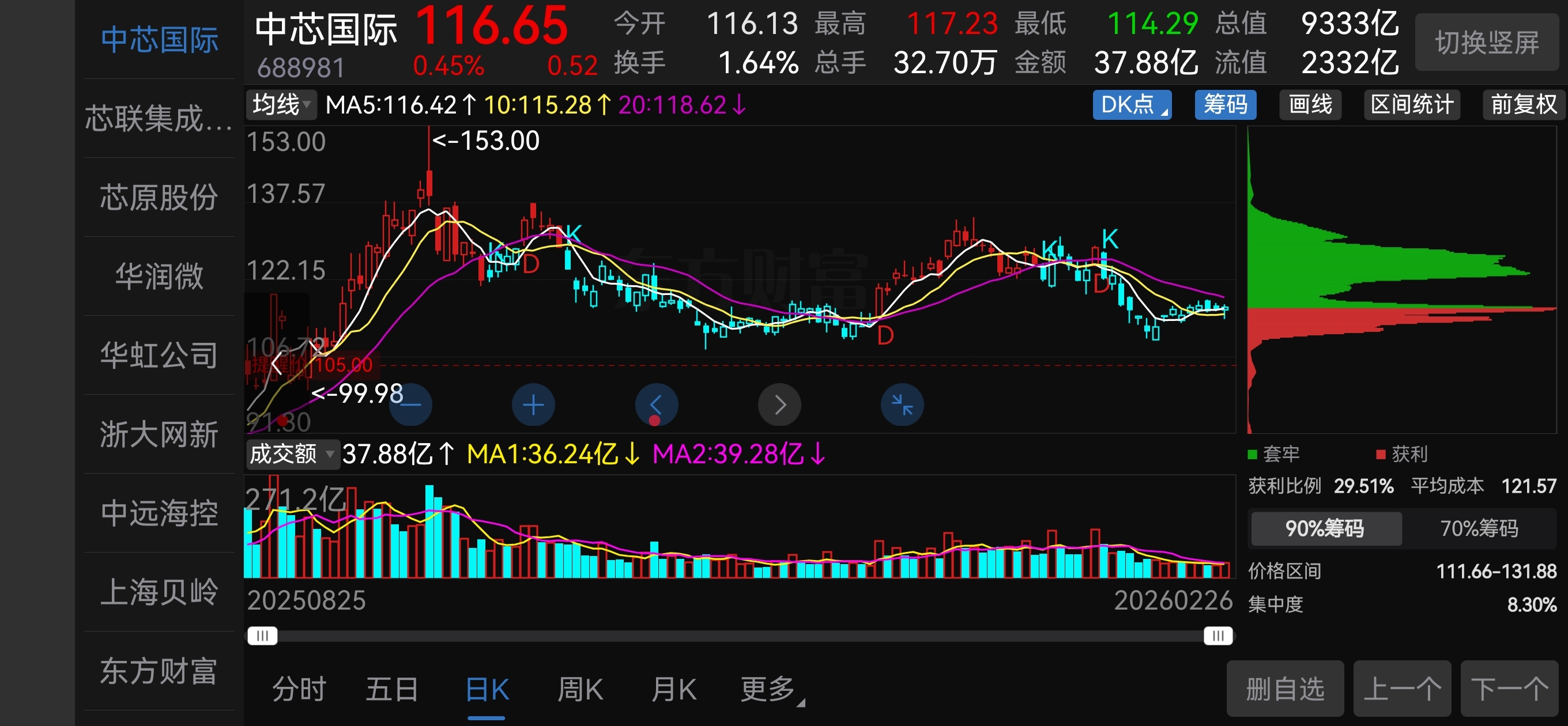Toggle the DK点 indicator

click(1132, 105)
